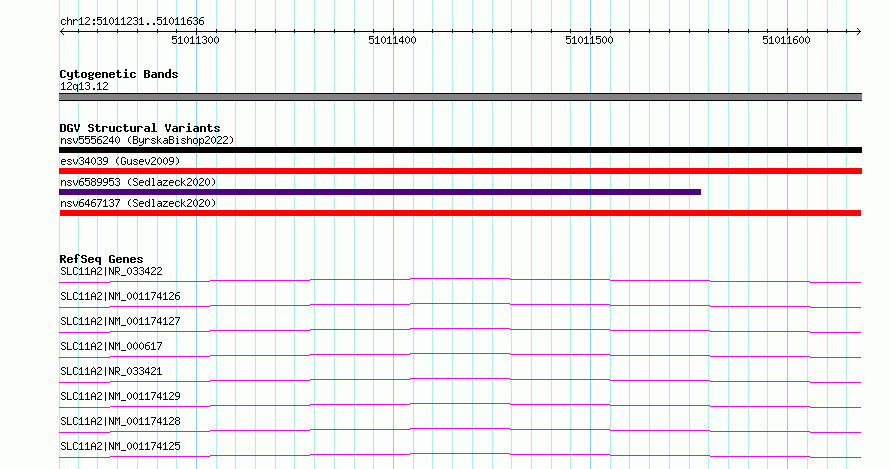Open variant nsv6467137 (Sedlazeck2020) label
Viewport: 890px width, 469px height.
pyautogui.click(x=138, y=203)
